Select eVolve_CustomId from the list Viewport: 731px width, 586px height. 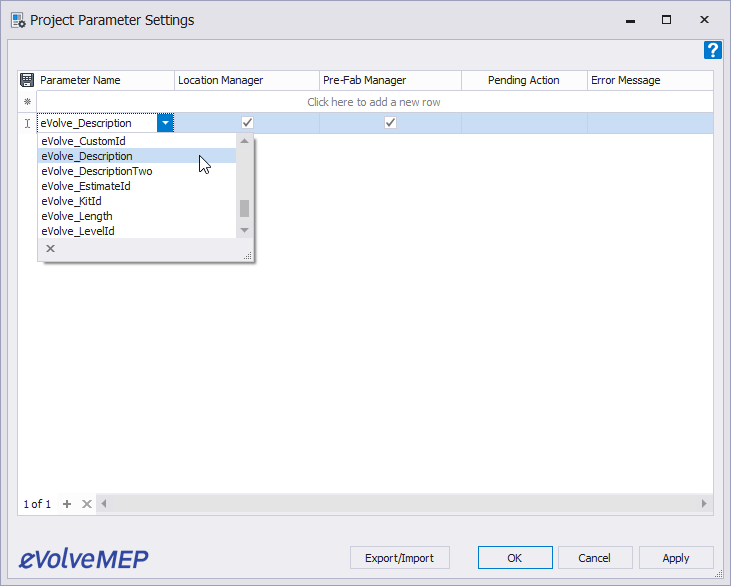pos(137,141)
